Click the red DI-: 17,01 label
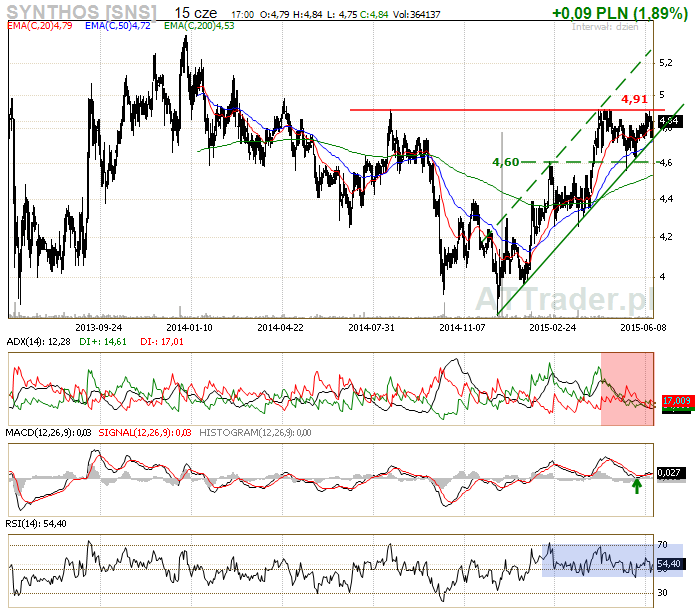700x613 pixels. 162,342
